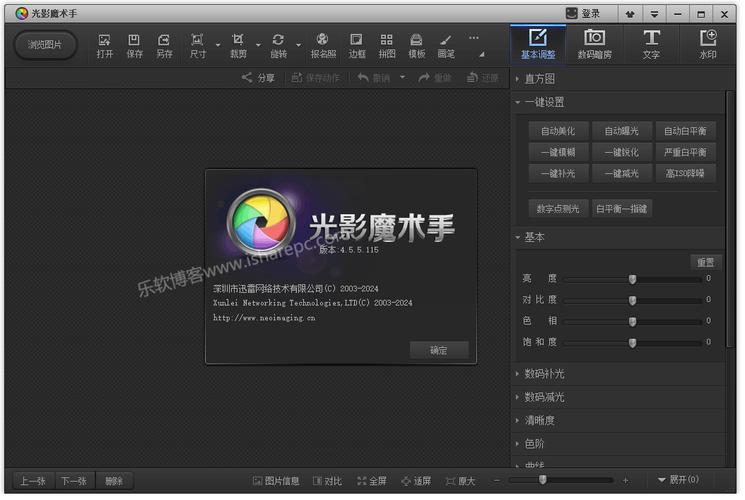Click the 浏览图片 (Browse pictures) button

click(x=45, y=45)
